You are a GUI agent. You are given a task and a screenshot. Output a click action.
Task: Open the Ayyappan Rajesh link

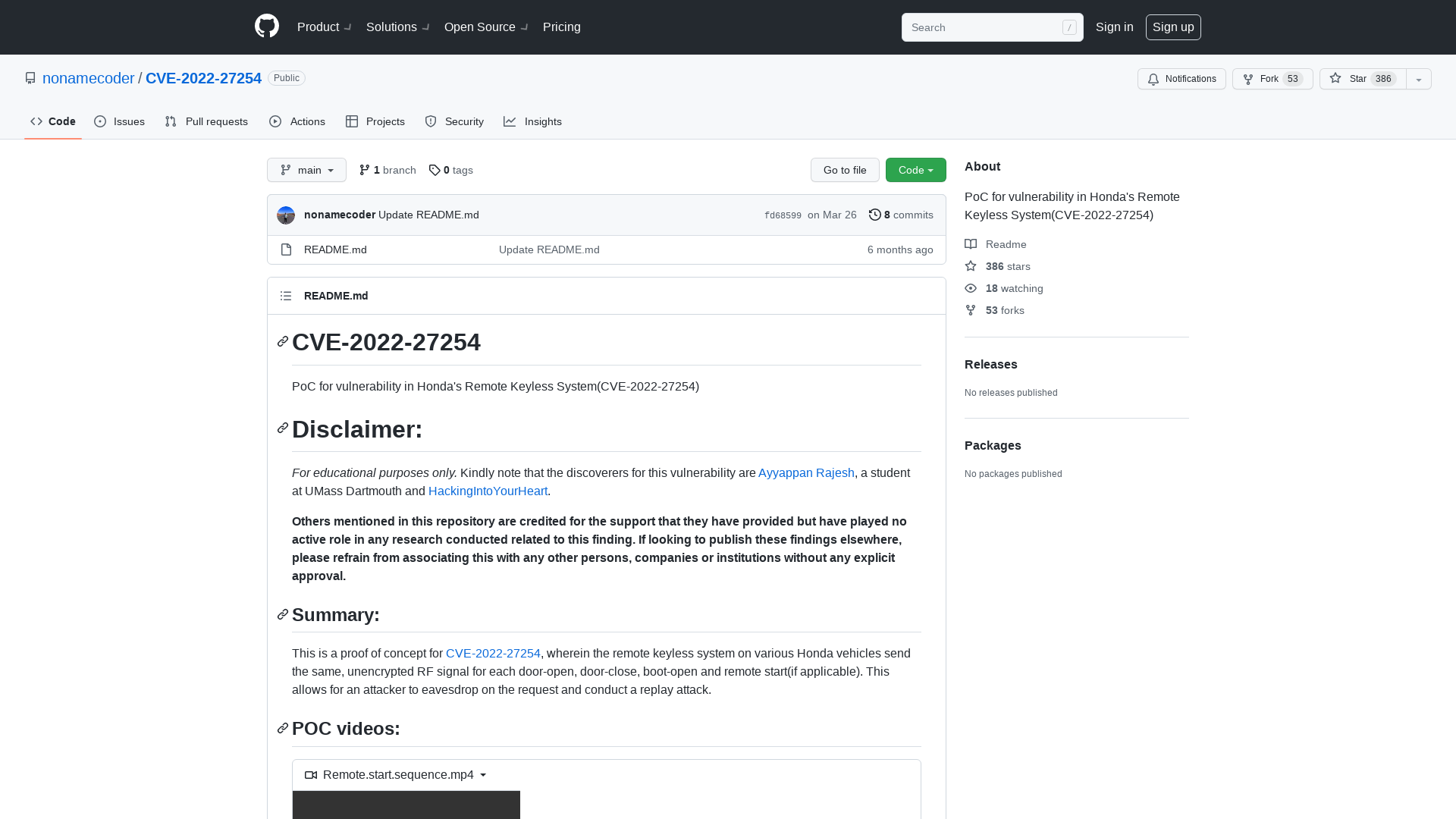coord(806,472)
